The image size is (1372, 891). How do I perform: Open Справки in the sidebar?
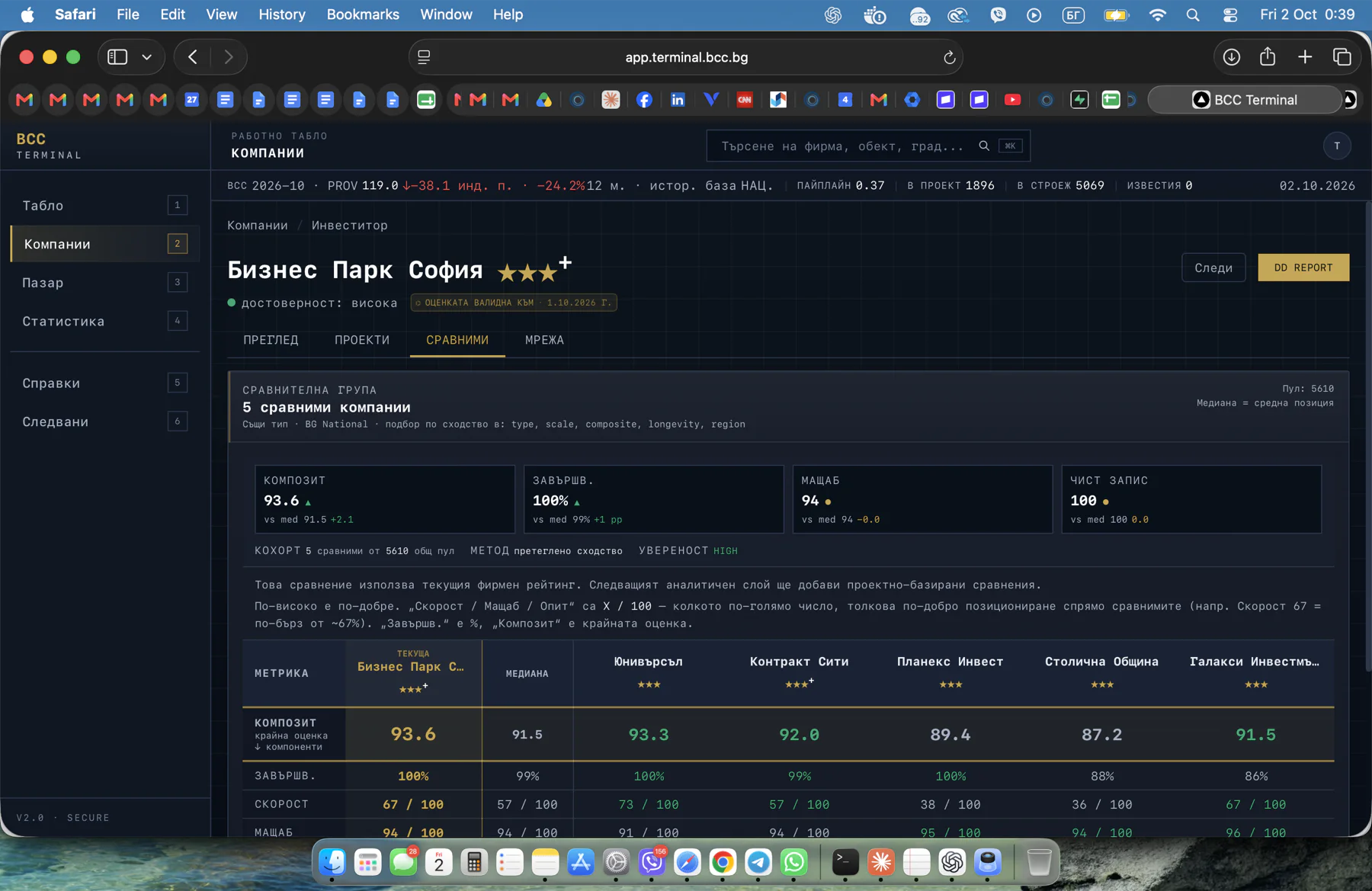click(x=104, y=383)
